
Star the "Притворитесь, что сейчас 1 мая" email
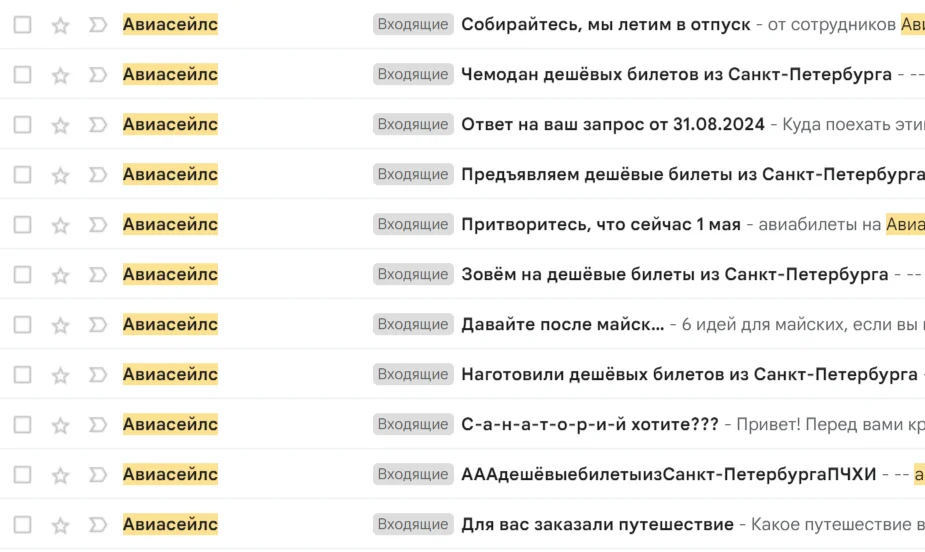60,225
